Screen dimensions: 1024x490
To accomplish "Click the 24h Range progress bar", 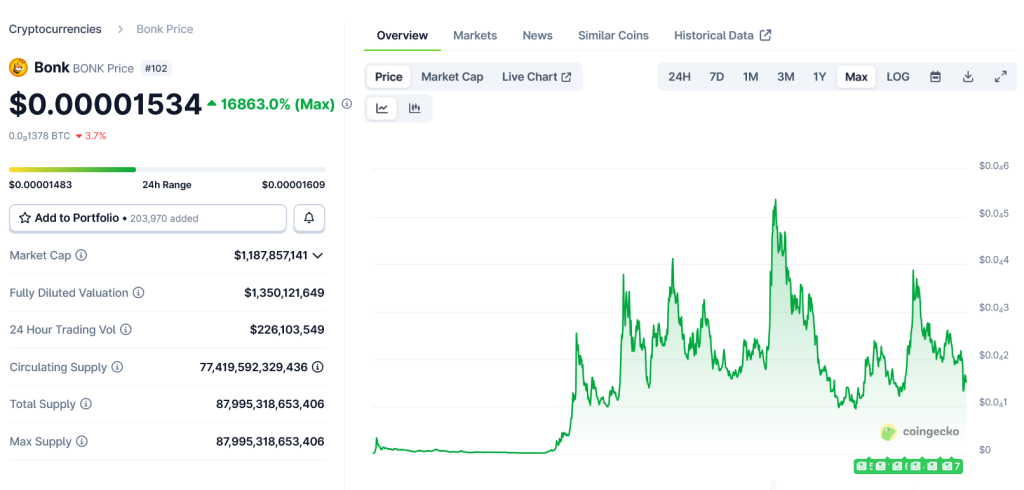I will pos(167,169).
